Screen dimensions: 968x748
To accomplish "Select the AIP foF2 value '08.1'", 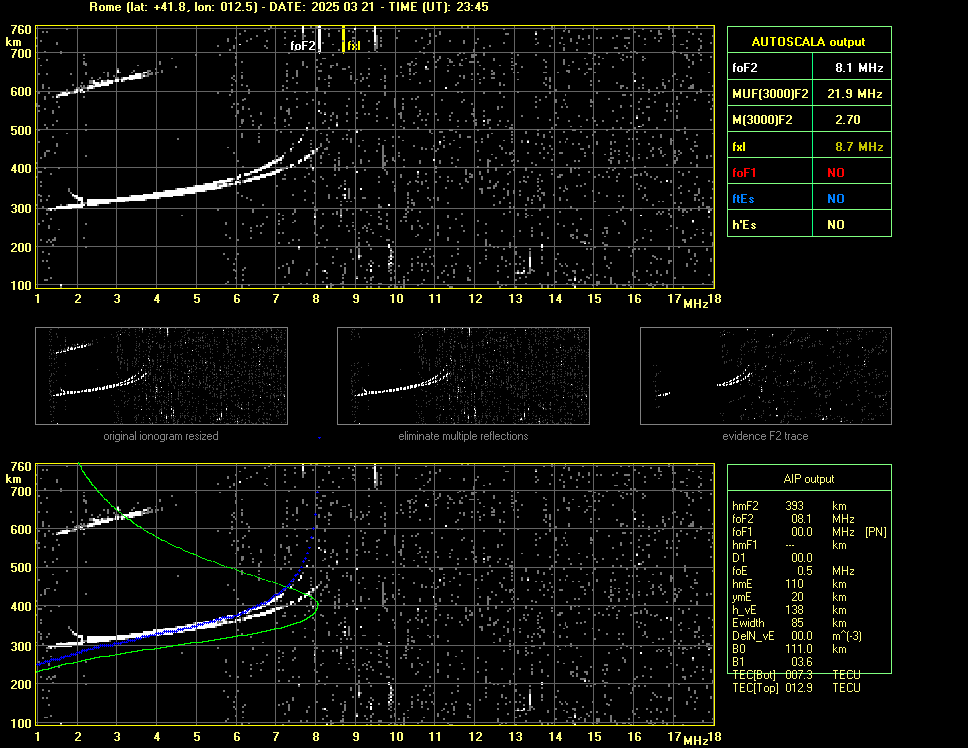I will pyautogui.click(x=801, y=519).
